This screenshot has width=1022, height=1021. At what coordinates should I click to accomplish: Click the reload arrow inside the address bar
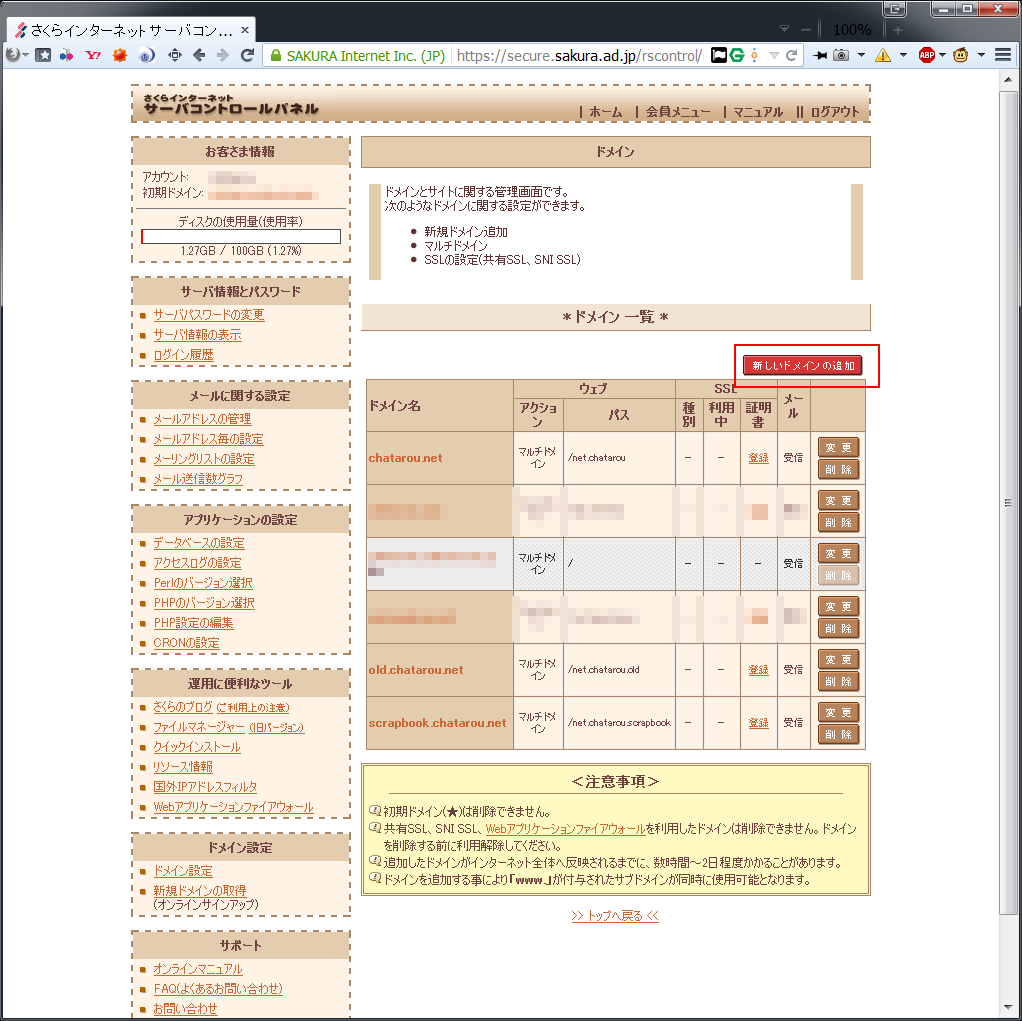pos(791,55)
